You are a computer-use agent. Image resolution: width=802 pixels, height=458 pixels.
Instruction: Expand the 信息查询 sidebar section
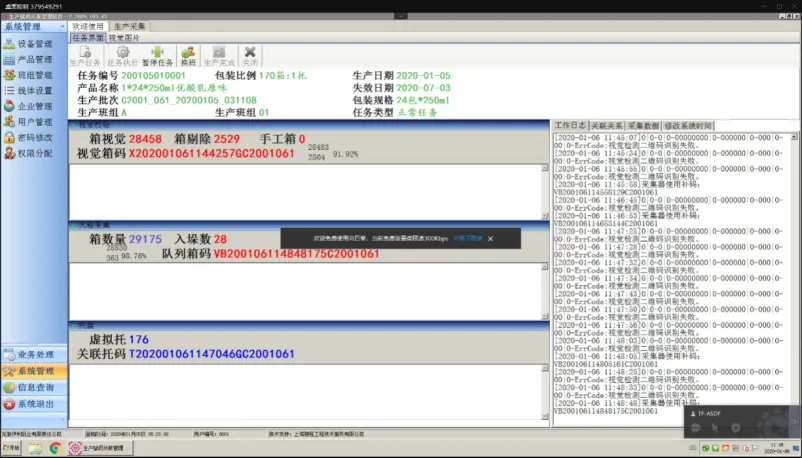coord(34,387)
